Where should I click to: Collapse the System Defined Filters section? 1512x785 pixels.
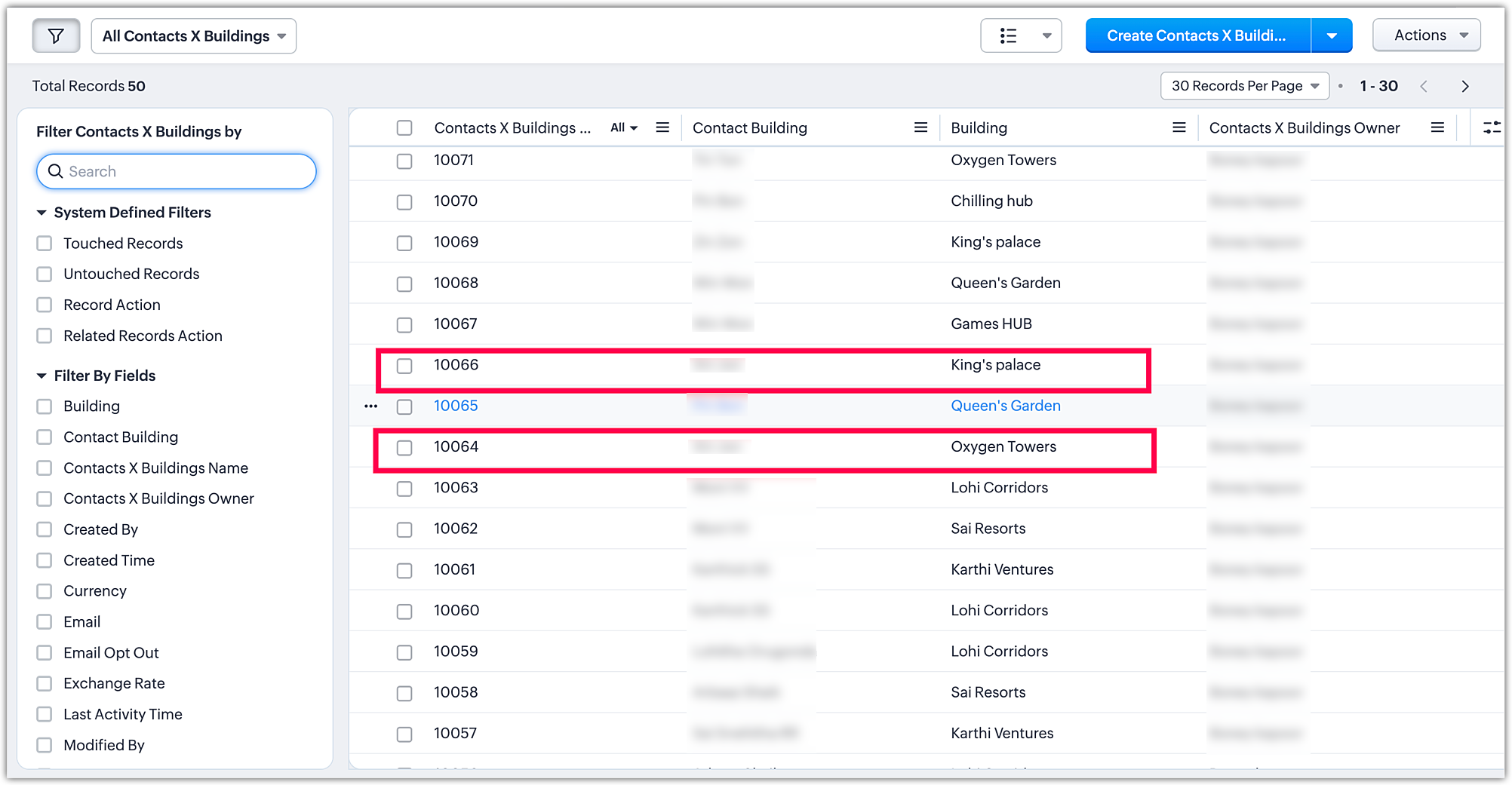click(x=41, y=213)
